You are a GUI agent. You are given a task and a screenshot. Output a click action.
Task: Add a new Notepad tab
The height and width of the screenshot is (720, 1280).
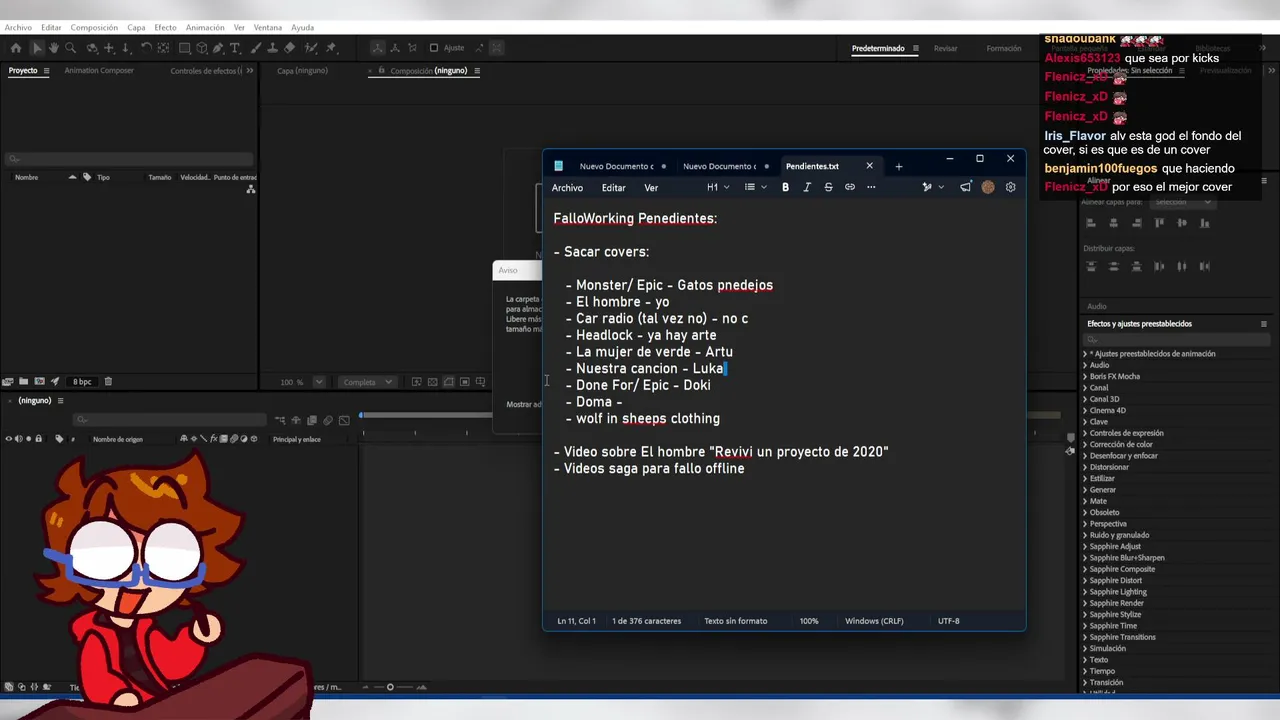coord(898,166)
